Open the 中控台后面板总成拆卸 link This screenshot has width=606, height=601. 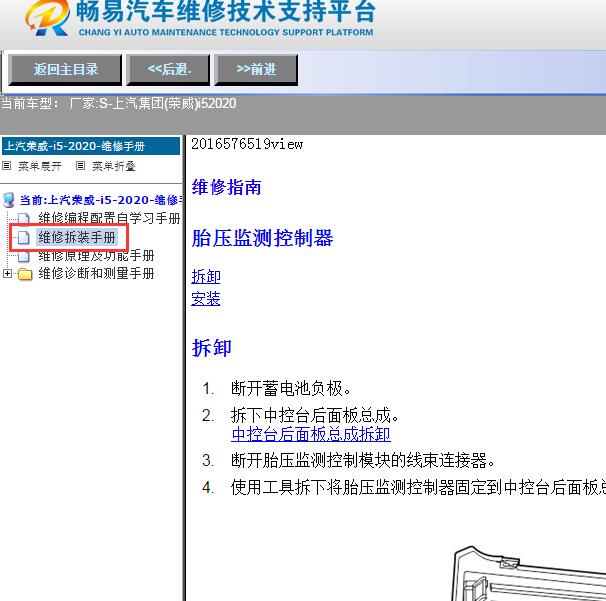pyautogui.click(x=311, y=434)
